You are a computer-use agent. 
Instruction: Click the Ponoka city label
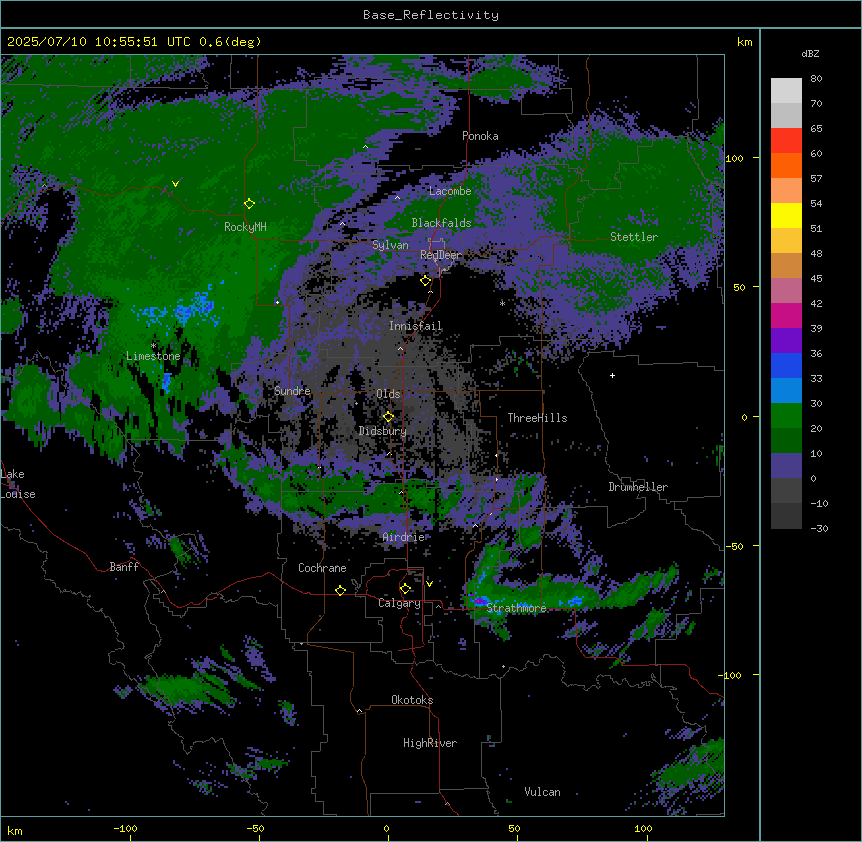pyautogui.click(x=480, y=136)
